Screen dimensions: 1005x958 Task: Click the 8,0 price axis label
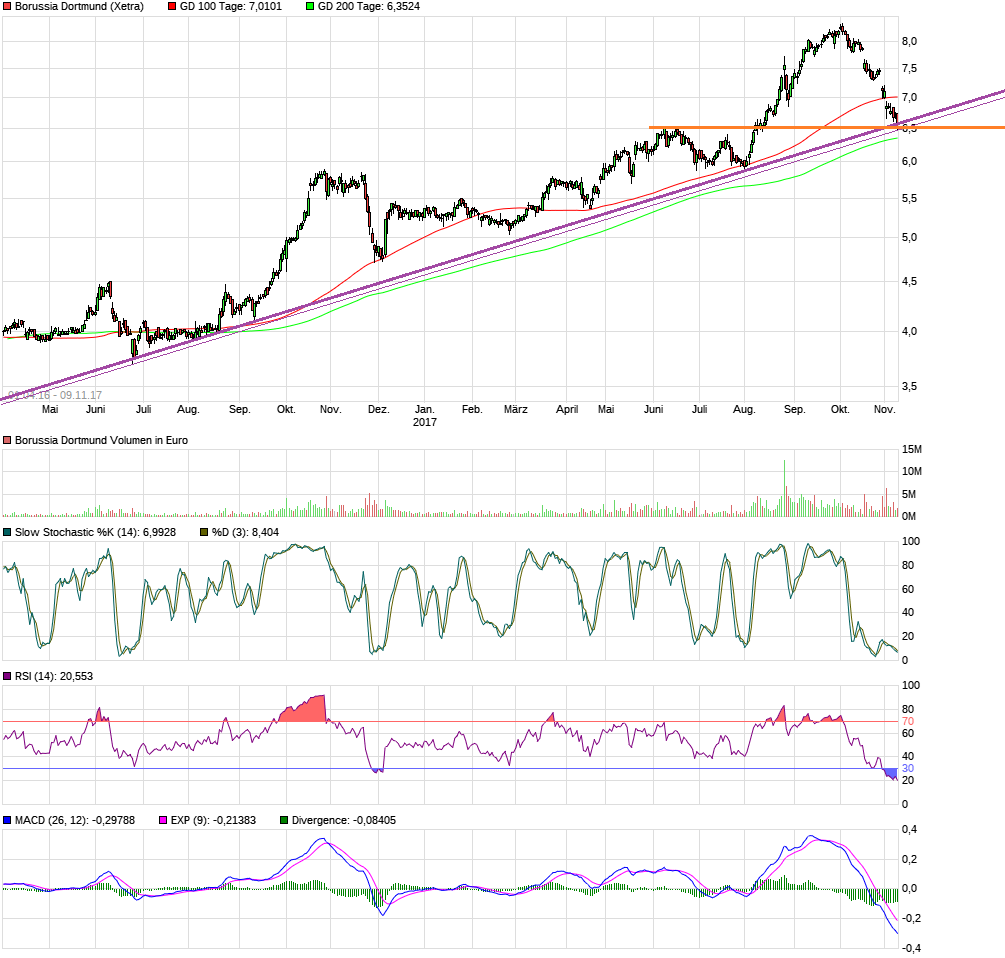(x=909, y=42)
